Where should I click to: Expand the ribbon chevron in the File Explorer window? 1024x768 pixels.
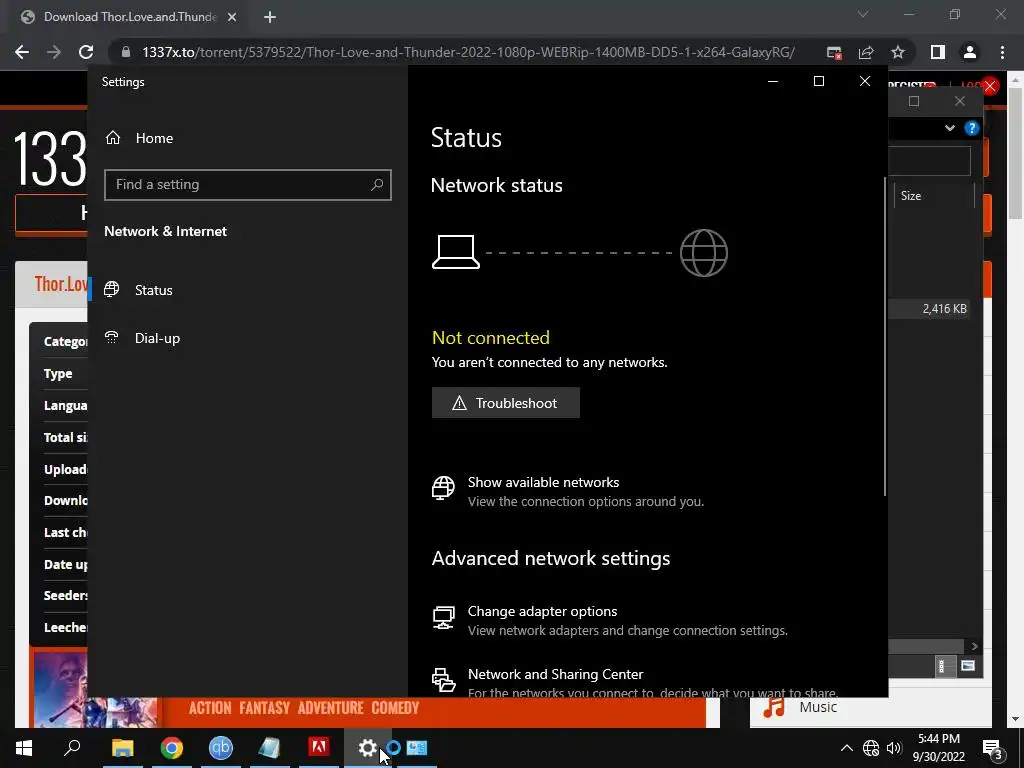(950, 128)
